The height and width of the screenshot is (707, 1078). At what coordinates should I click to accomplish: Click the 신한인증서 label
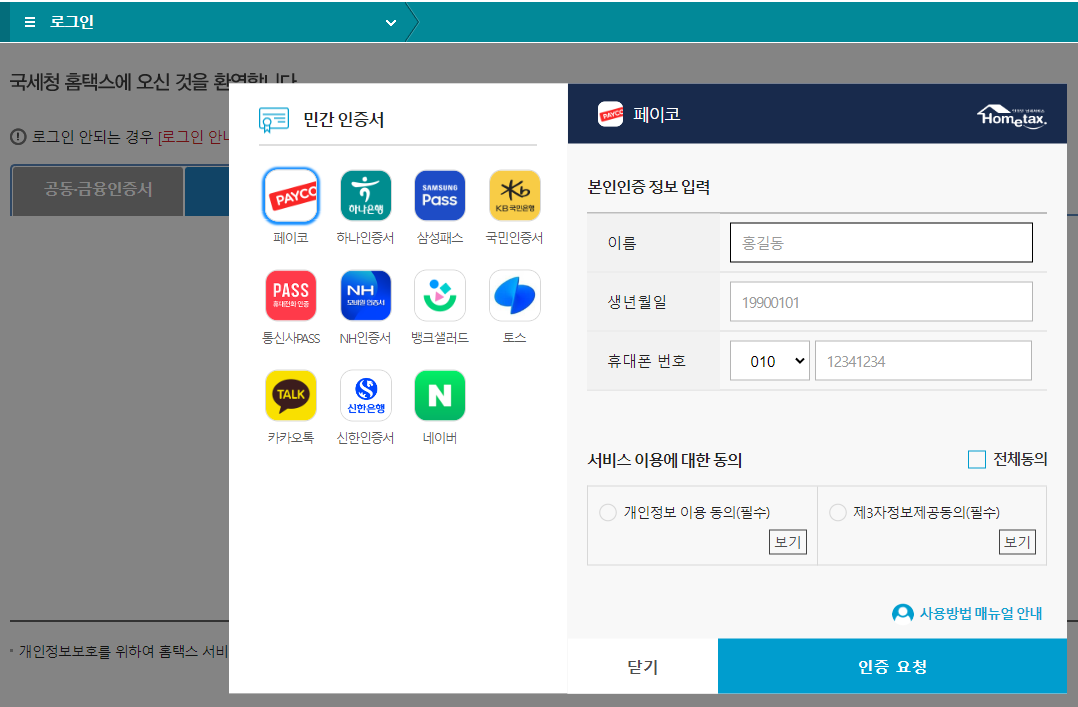pos(365,438)
